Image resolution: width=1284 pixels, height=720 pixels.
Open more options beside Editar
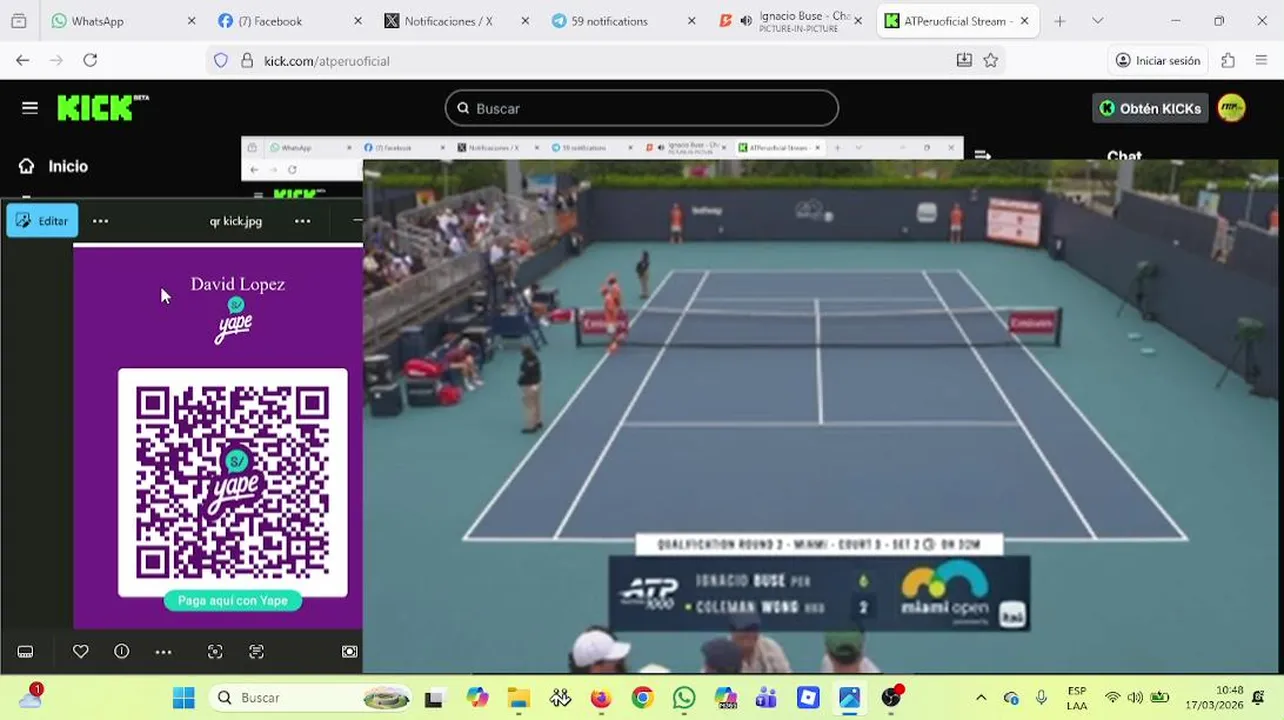coord(100,221)
